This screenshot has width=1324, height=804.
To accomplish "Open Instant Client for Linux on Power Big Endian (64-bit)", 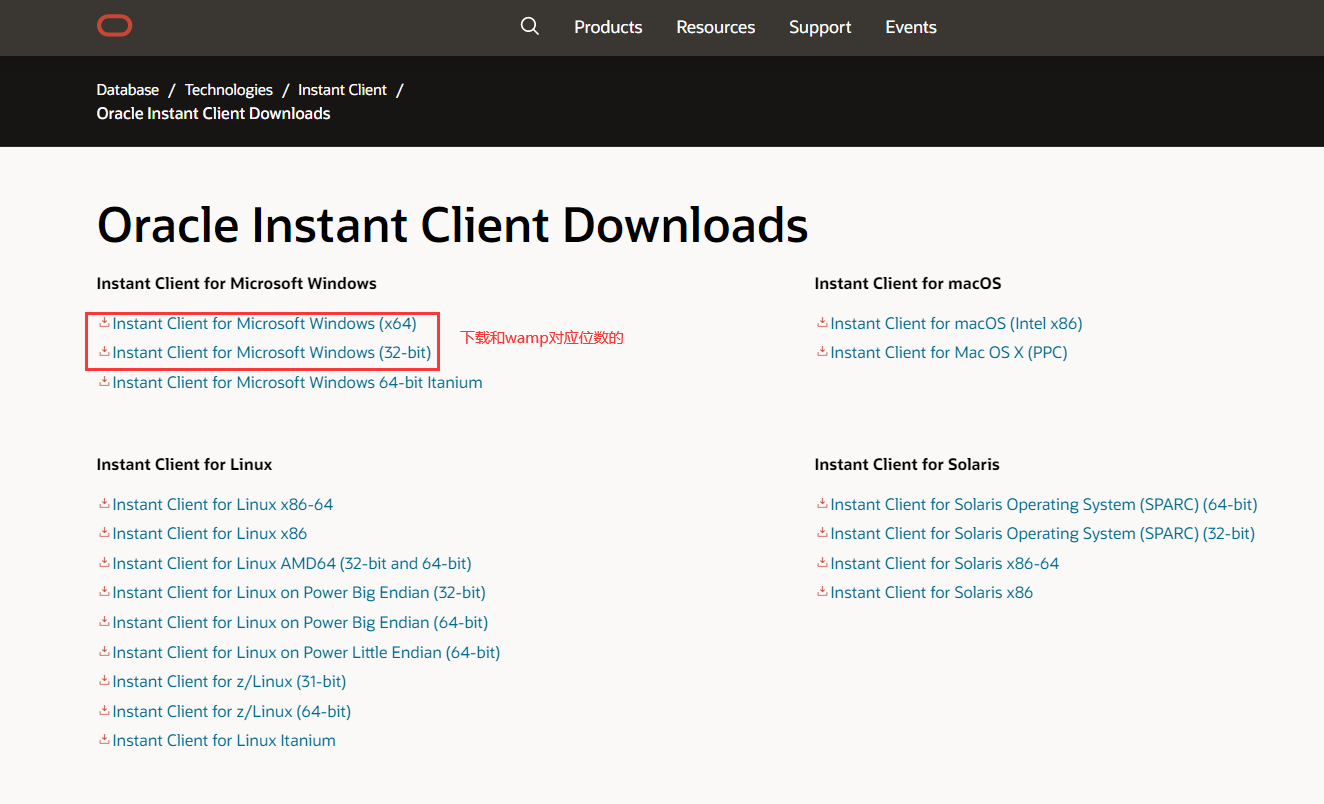I will [x=298, y=622].
